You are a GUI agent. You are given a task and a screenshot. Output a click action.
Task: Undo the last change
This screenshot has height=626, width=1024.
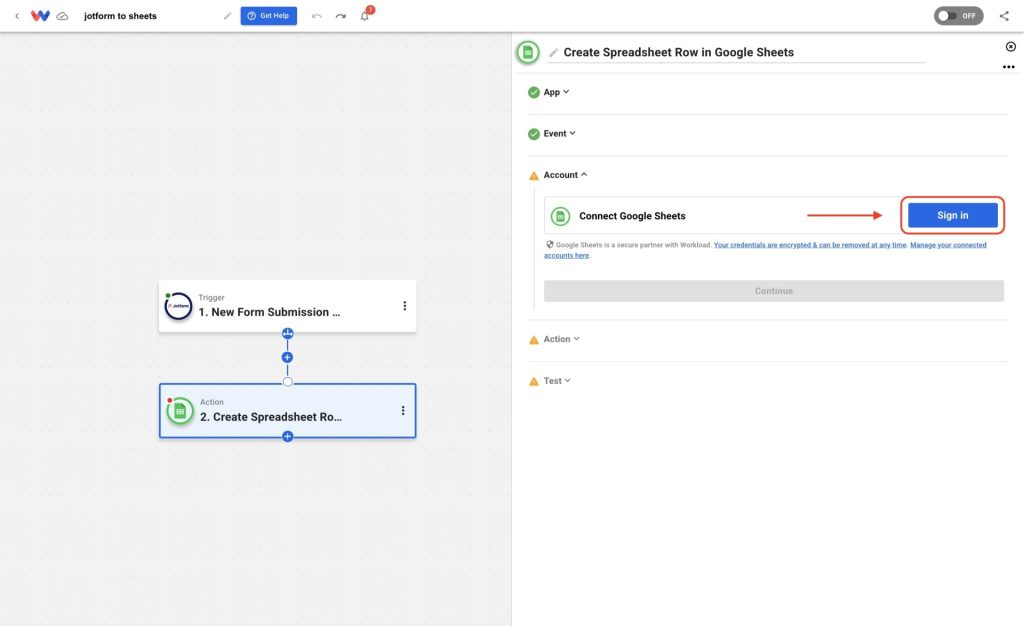(x=317, y=16)
